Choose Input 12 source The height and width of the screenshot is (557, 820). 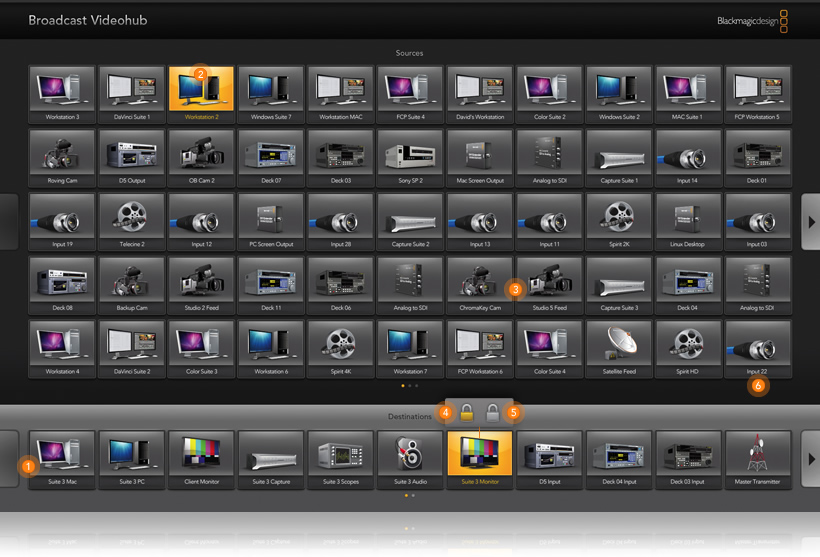point(201,222)
